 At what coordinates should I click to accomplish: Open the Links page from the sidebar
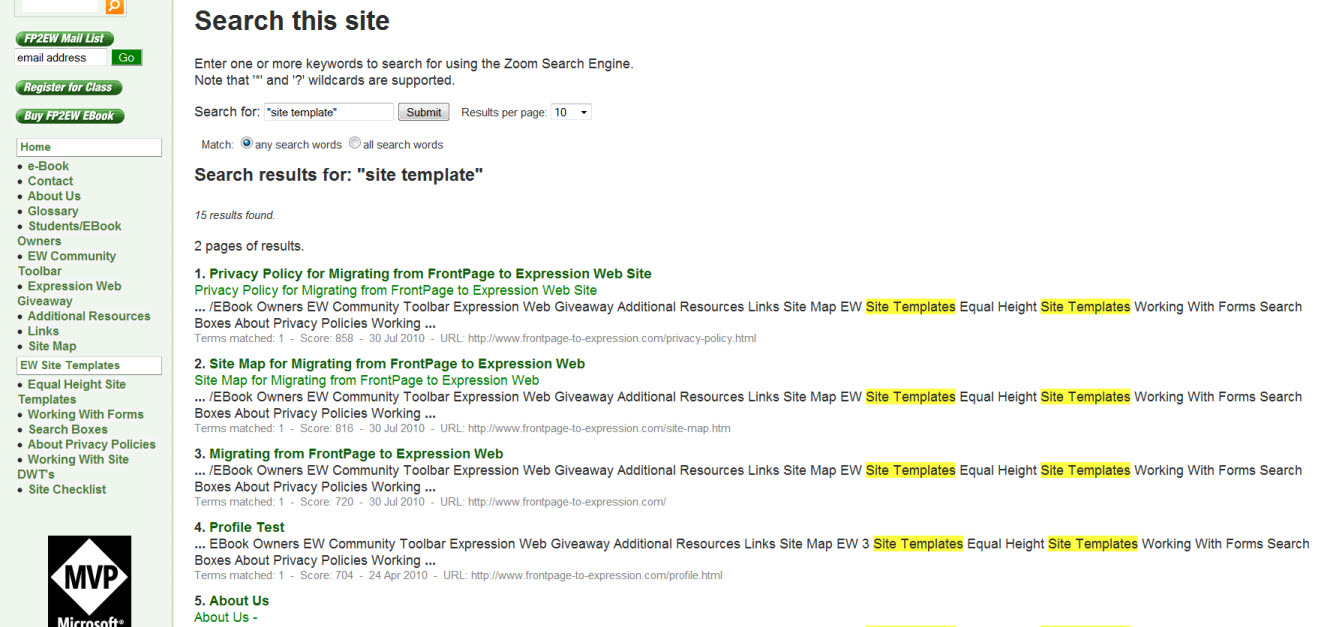[x=43, y=331]
